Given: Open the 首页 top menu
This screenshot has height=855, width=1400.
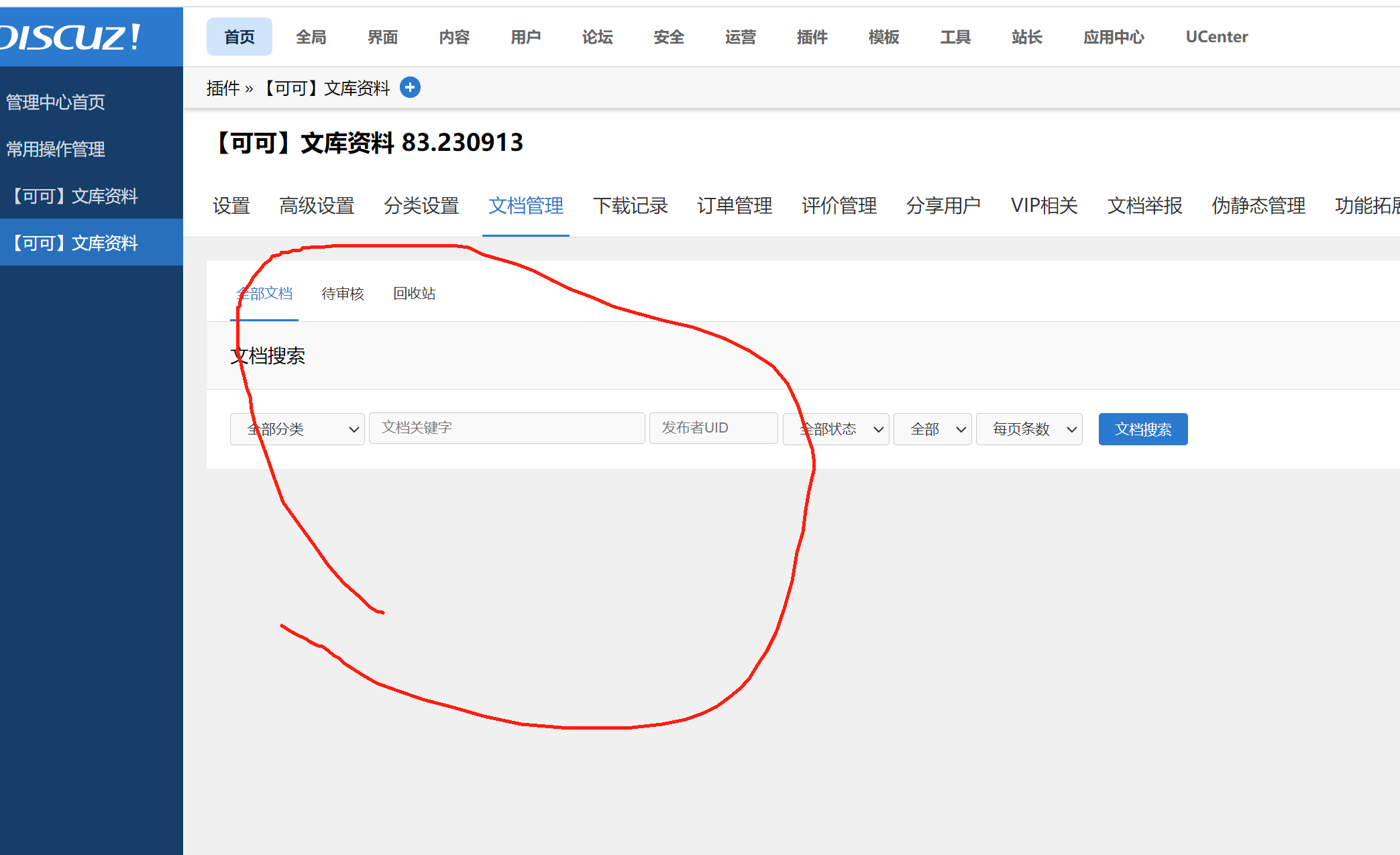Looking at the screenshot, I should coord(239,37).
